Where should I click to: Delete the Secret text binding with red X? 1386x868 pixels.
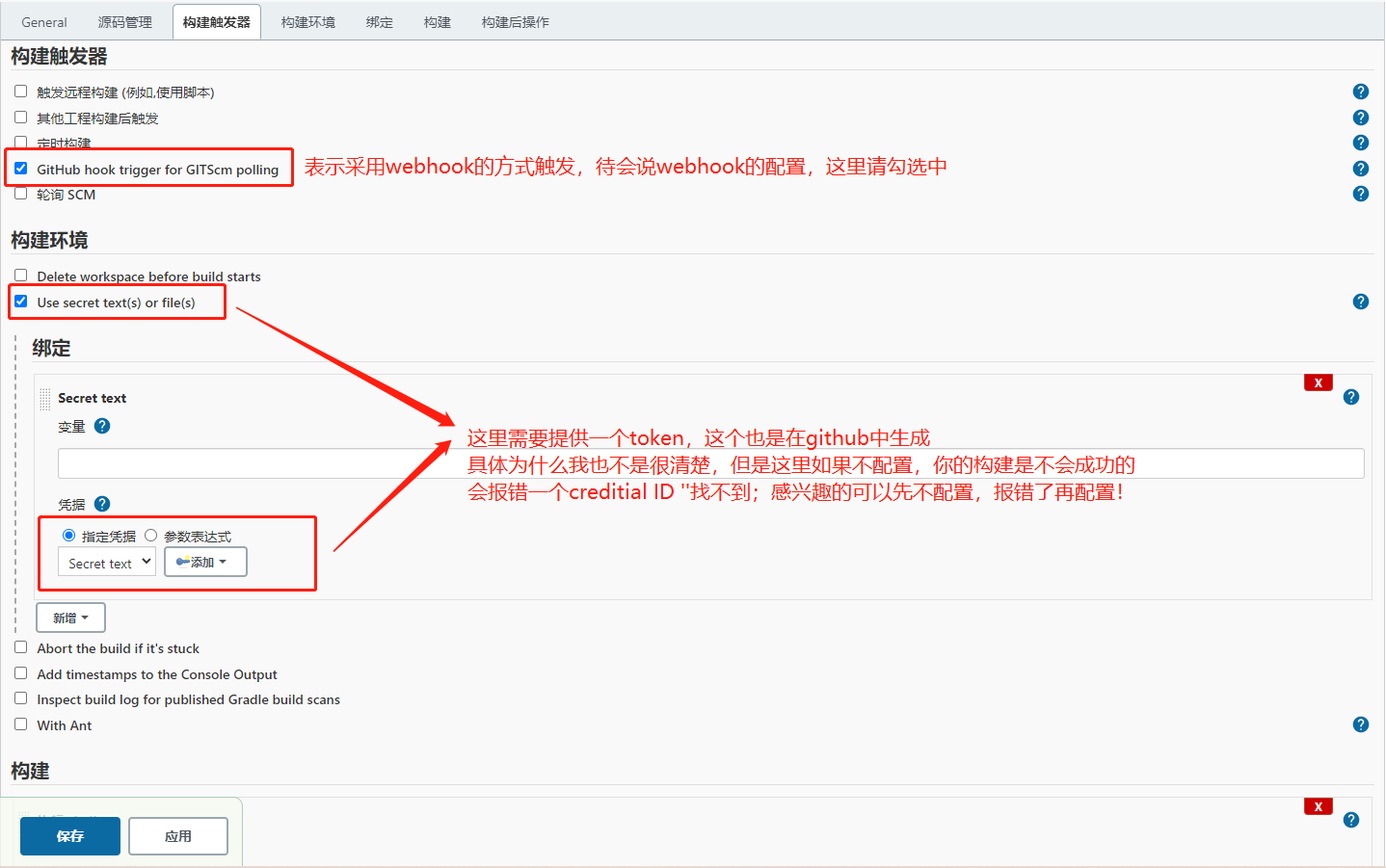tap(1319, 382)
